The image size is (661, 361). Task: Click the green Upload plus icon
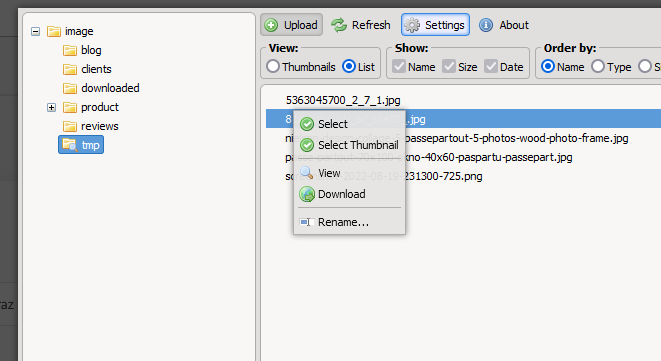click(271, 25)
